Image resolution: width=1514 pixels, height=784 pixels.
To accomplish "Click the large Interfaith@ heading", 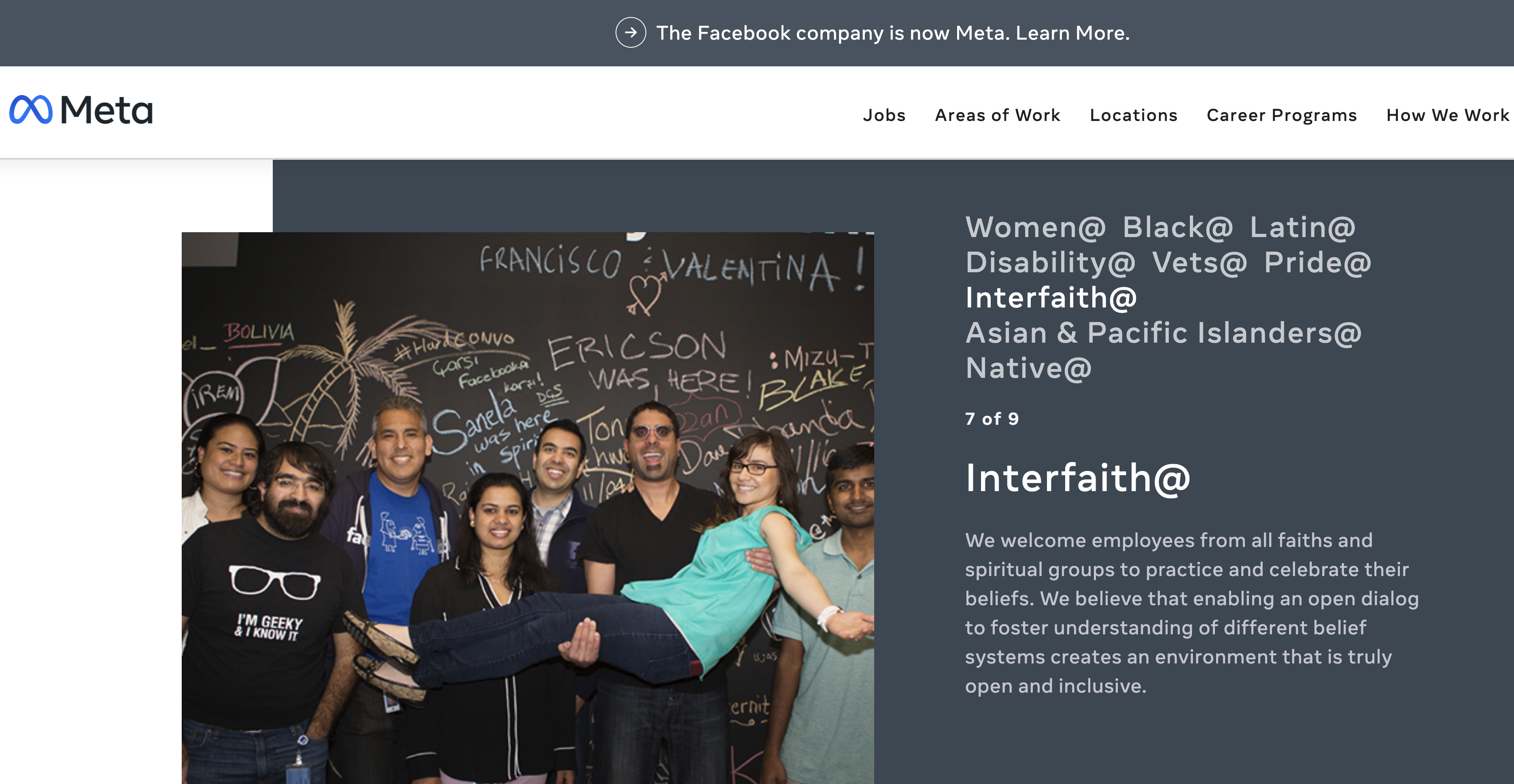I will pyautogui.click(x=1078, y=478).
